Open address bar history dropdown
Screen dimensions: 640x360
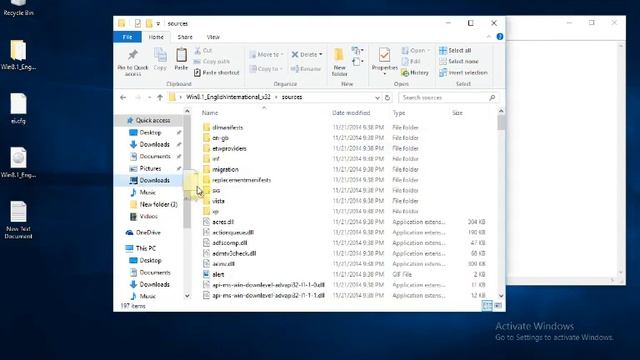[x=377, y=98]
